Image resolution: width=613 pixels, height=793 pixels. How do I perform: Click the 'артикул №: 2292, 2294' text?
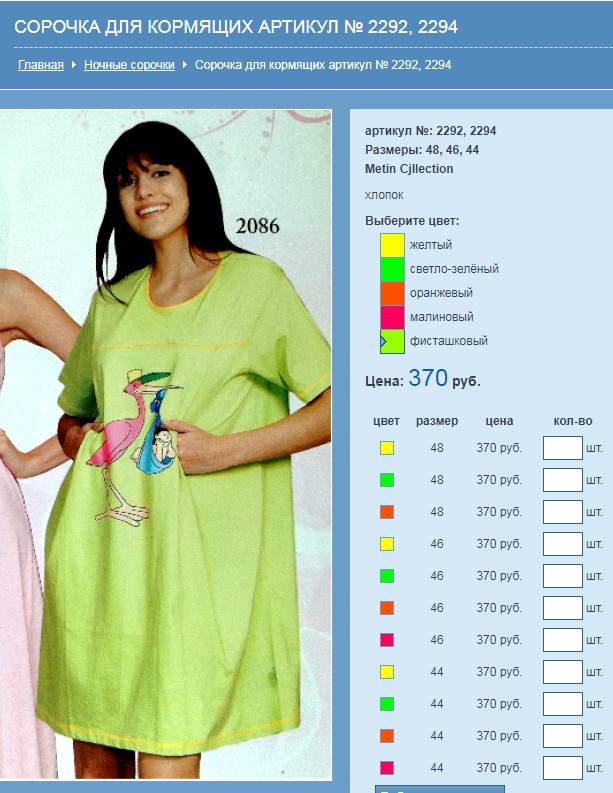[430, 131]
